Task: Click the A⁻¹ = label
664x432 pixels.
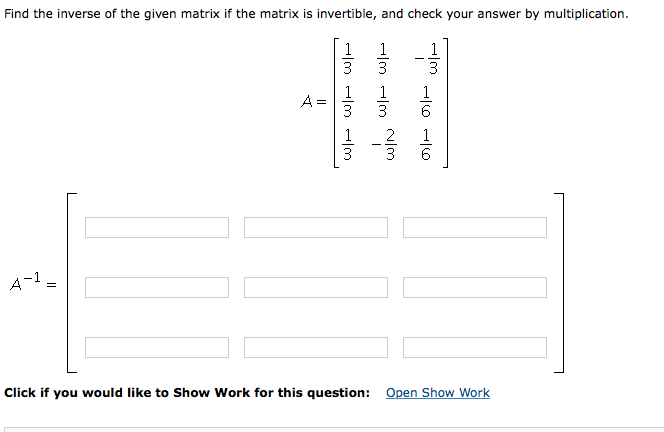Action: pos(33,284)
